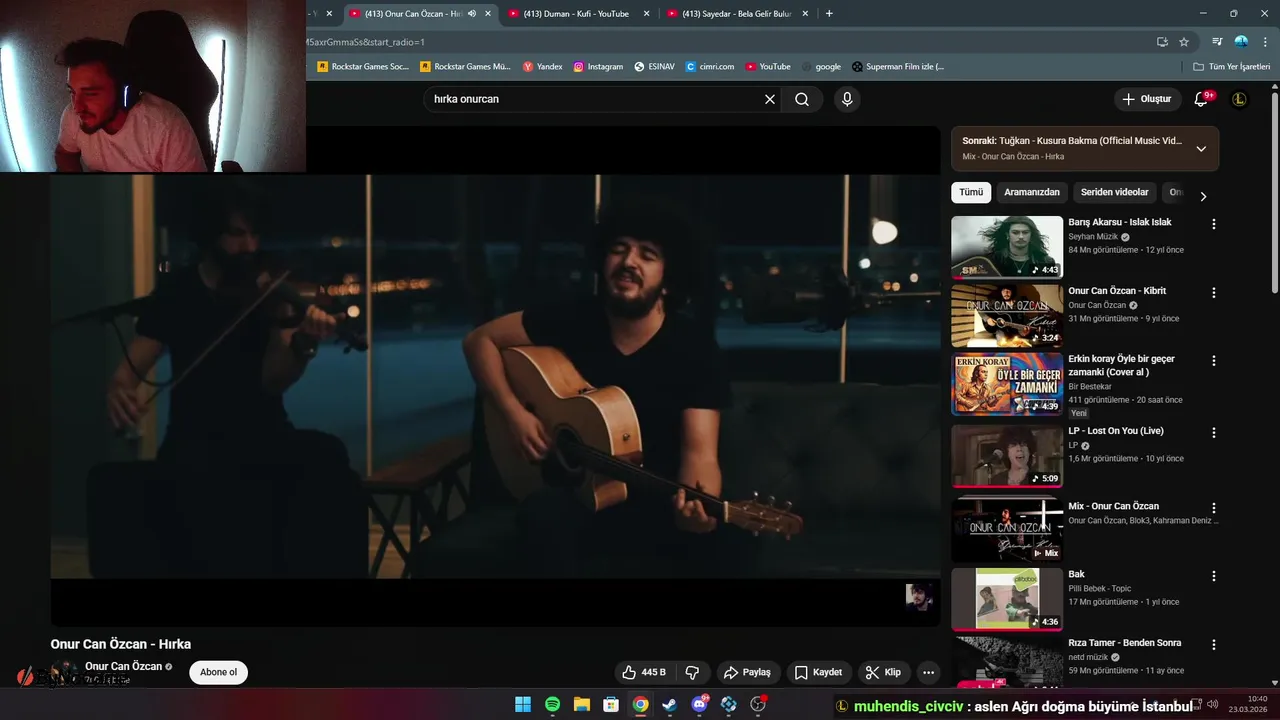Image resolution: width=1280 pixels, height=720 pixels.
Task: Dislike the video with thumbs down
Action: [692, 672]
